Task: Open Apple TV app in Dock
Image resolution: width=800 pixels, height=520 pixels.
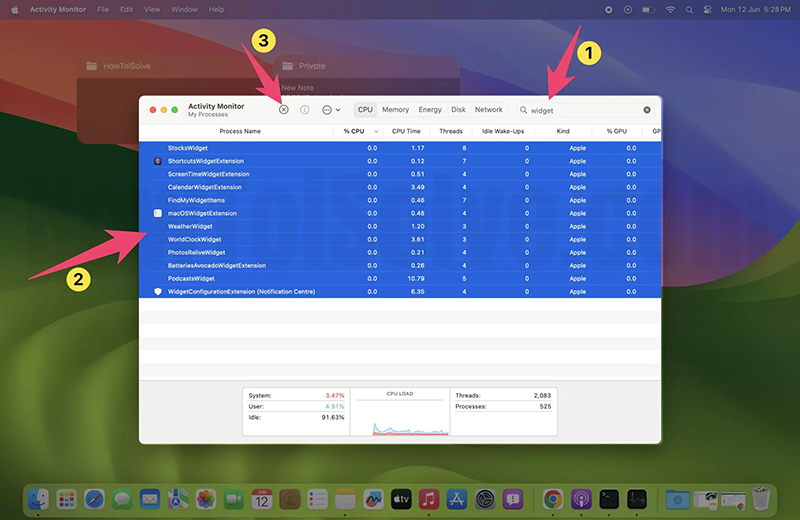Action: pos(401,499)
